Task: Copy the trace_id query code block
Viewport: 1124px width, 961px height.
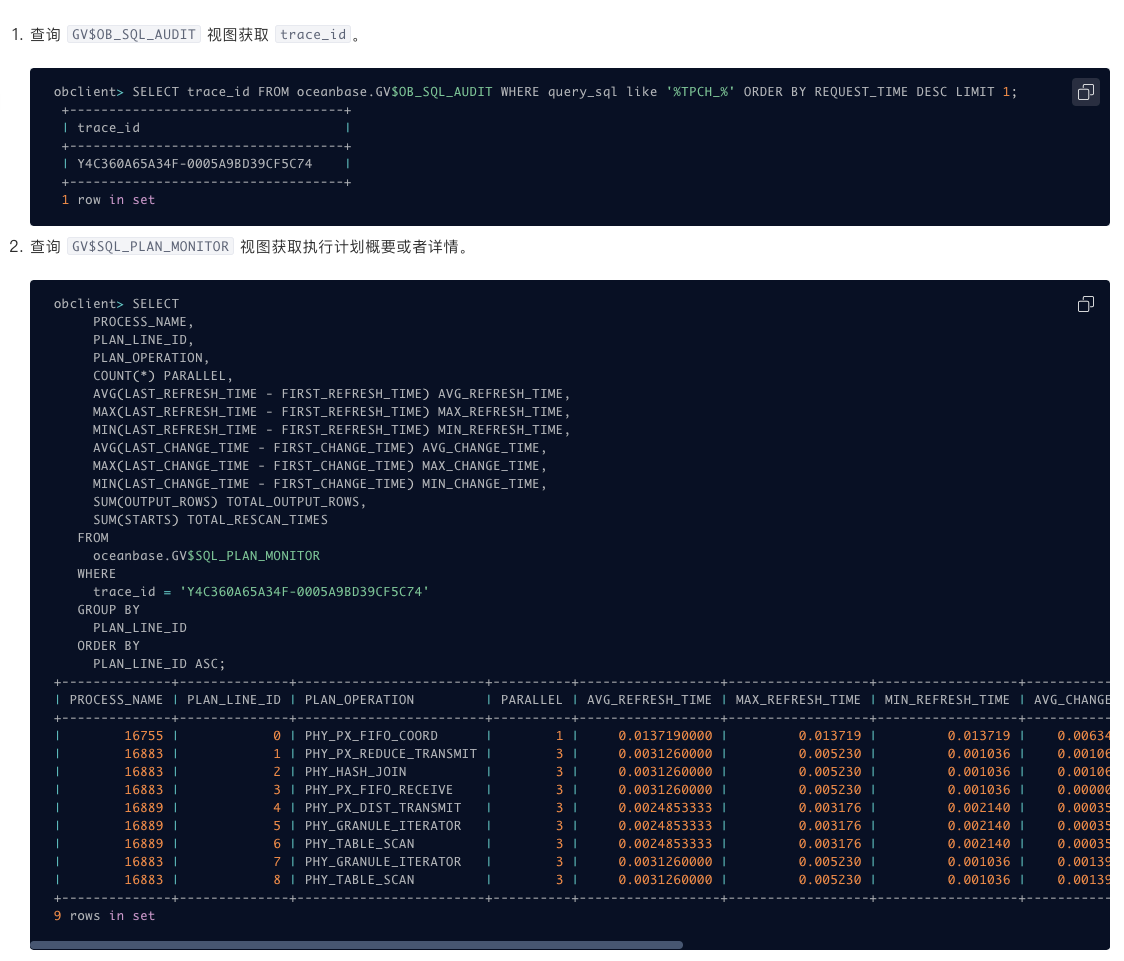Action: coord(1085,92)
